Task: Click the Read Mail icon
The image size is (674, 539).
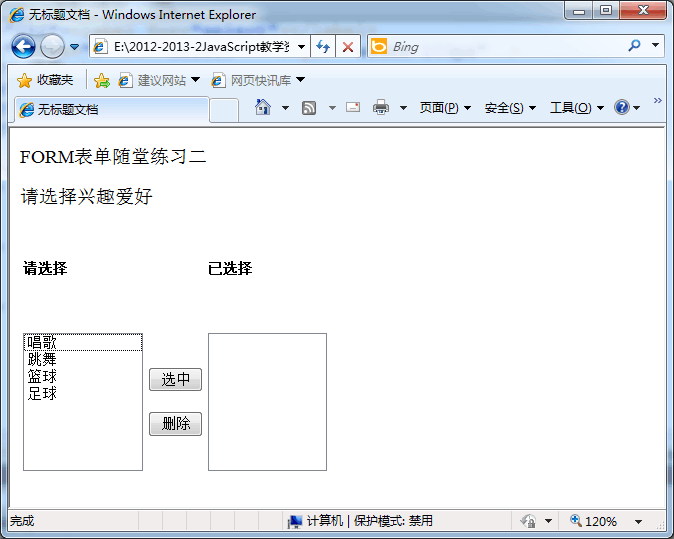Action: pyautogui.click(x=353, y=107)
